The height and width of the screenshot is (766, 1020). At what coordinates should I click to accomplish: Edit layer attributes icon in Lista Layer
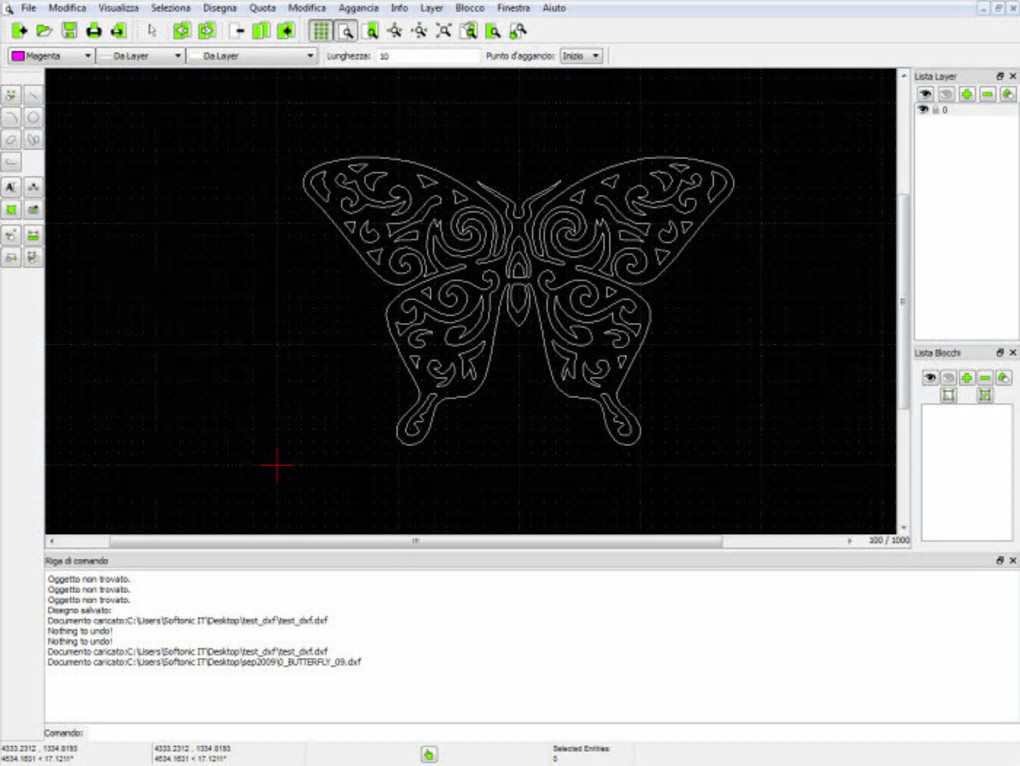pyautogui.click(x=1008, y=94)
